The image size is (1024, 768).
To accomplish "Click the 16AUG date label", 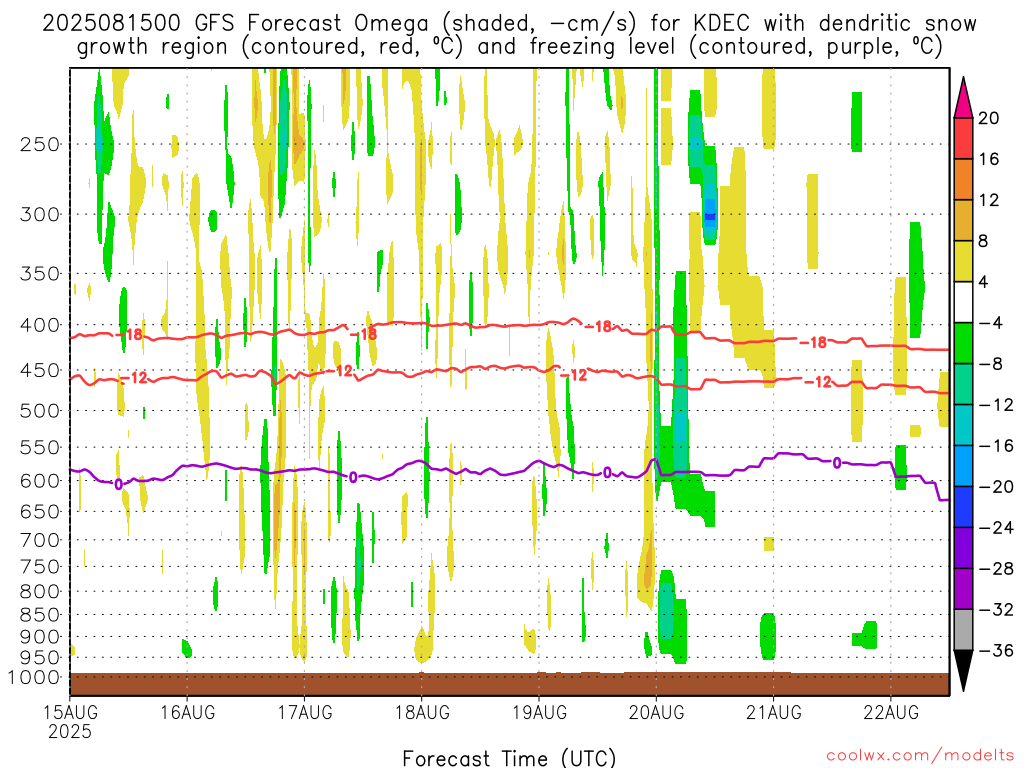I will point(187,712).
